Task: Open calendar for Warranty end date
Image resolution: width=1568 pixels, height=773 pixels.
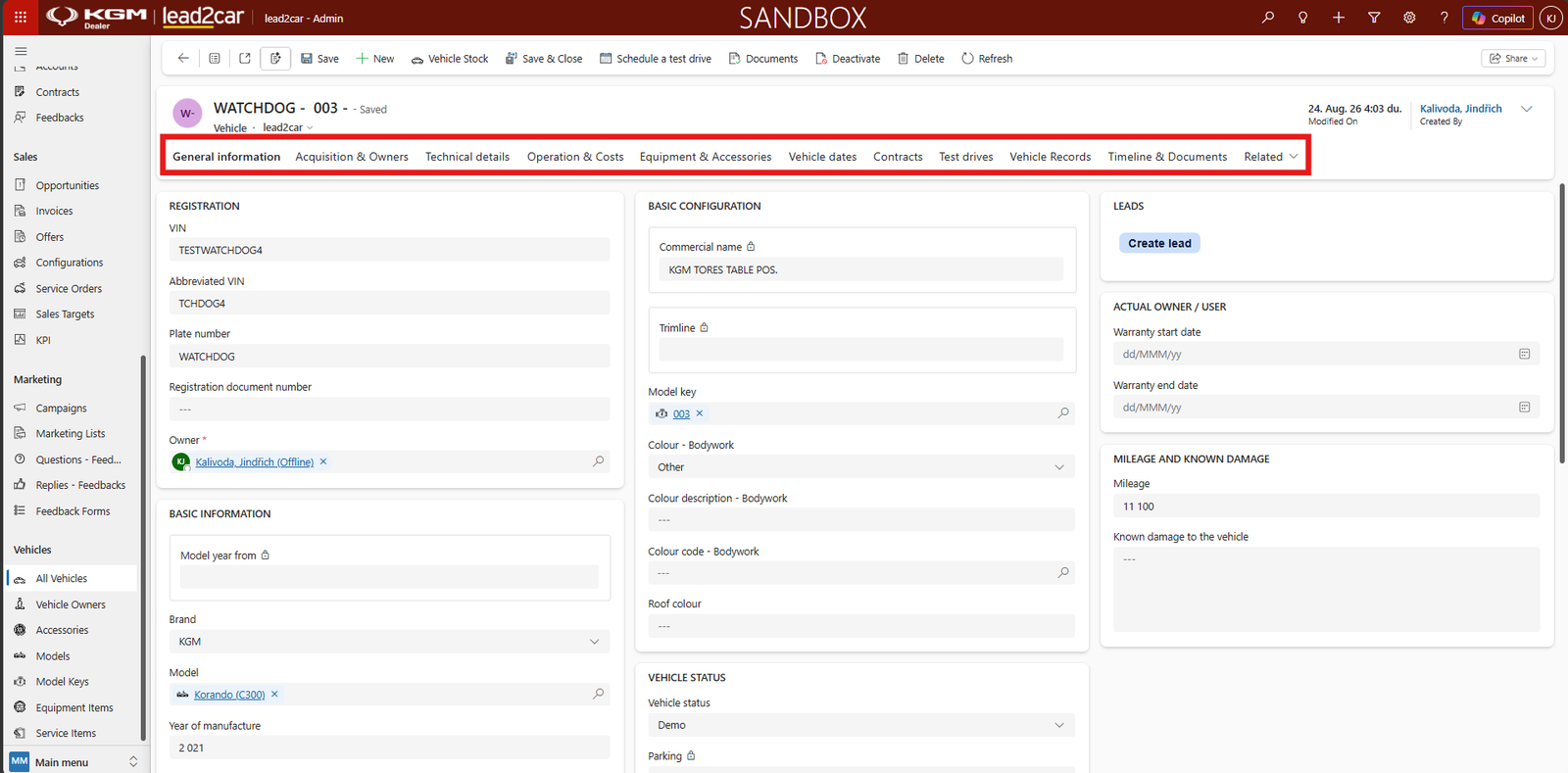Action: click(1524, 407)
